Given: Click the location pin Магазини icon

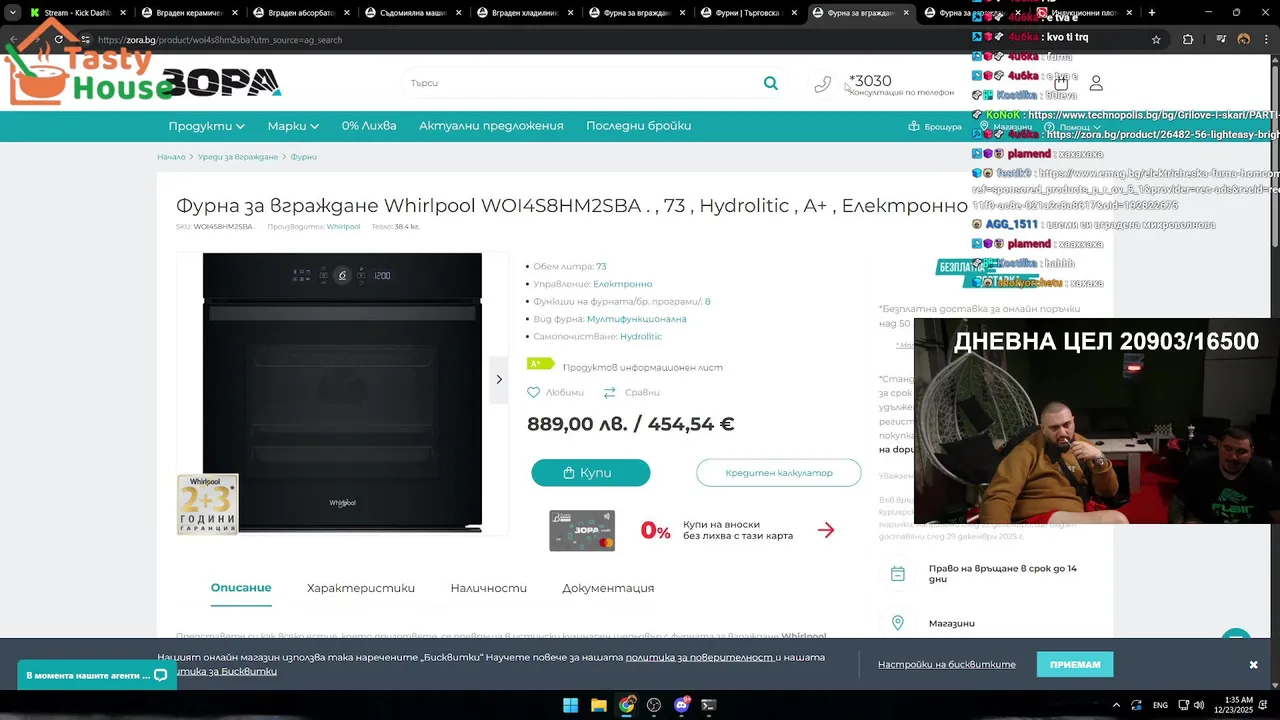Looking at the screenshot, I should [898, 623].
